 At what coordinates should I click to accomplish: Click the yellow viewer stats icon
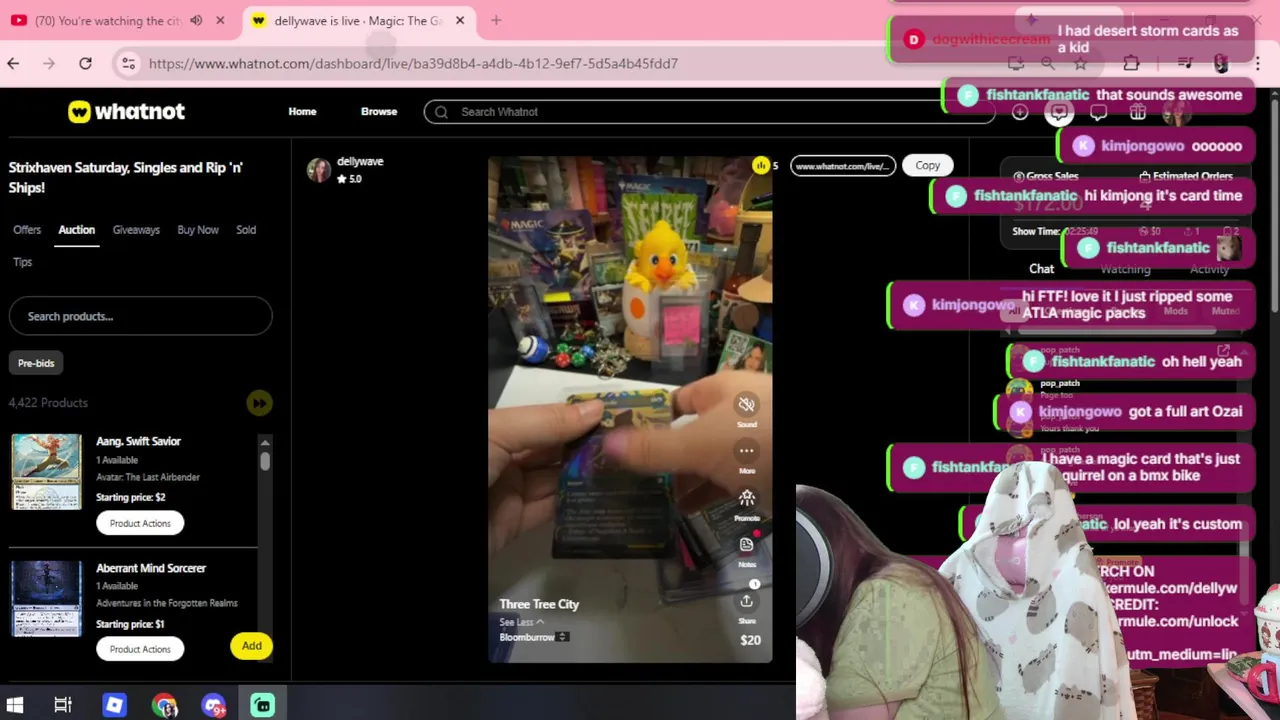coord(761,165)
